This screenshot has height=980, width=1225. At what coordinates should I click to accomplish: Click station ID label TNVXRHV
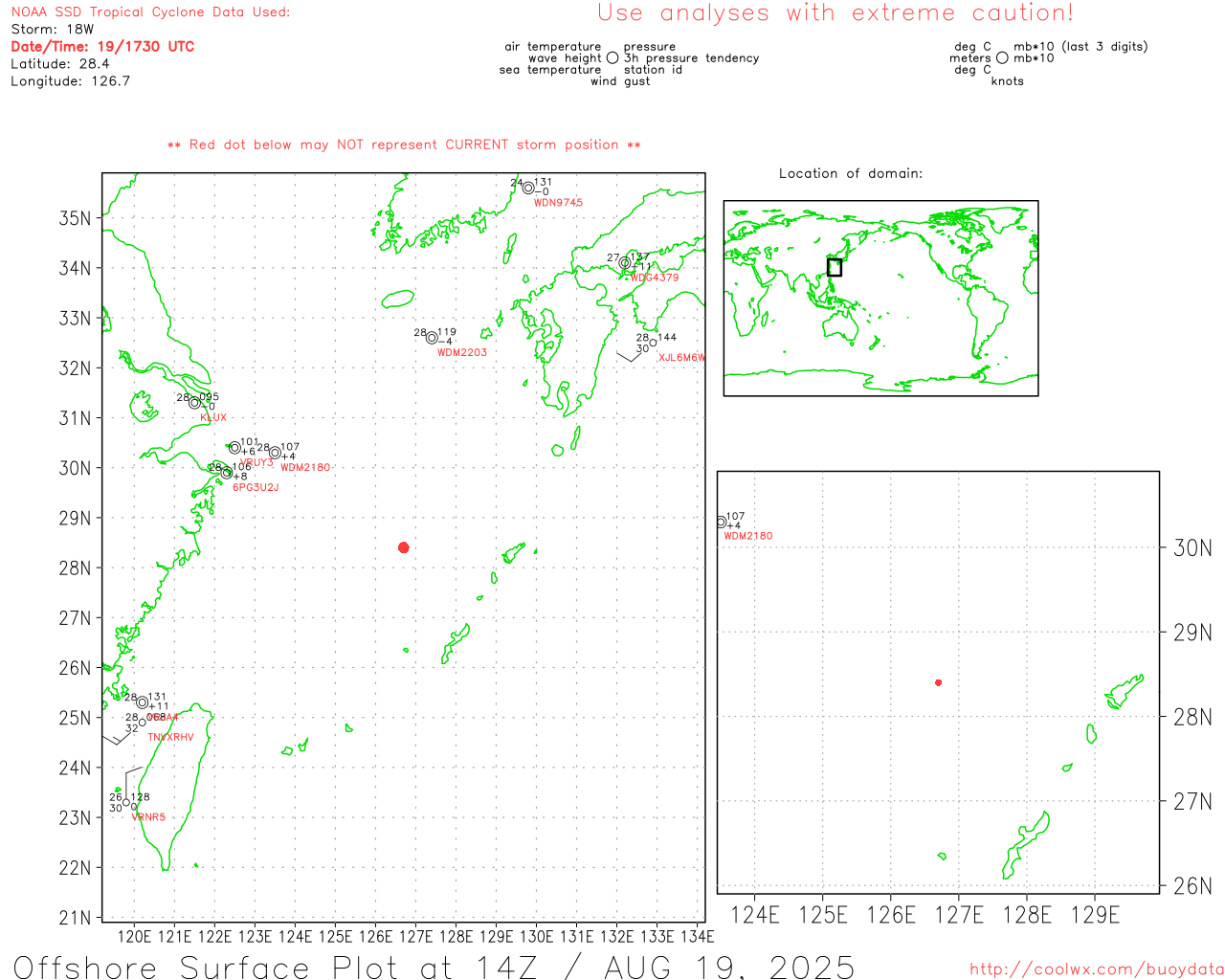(170, 737)
